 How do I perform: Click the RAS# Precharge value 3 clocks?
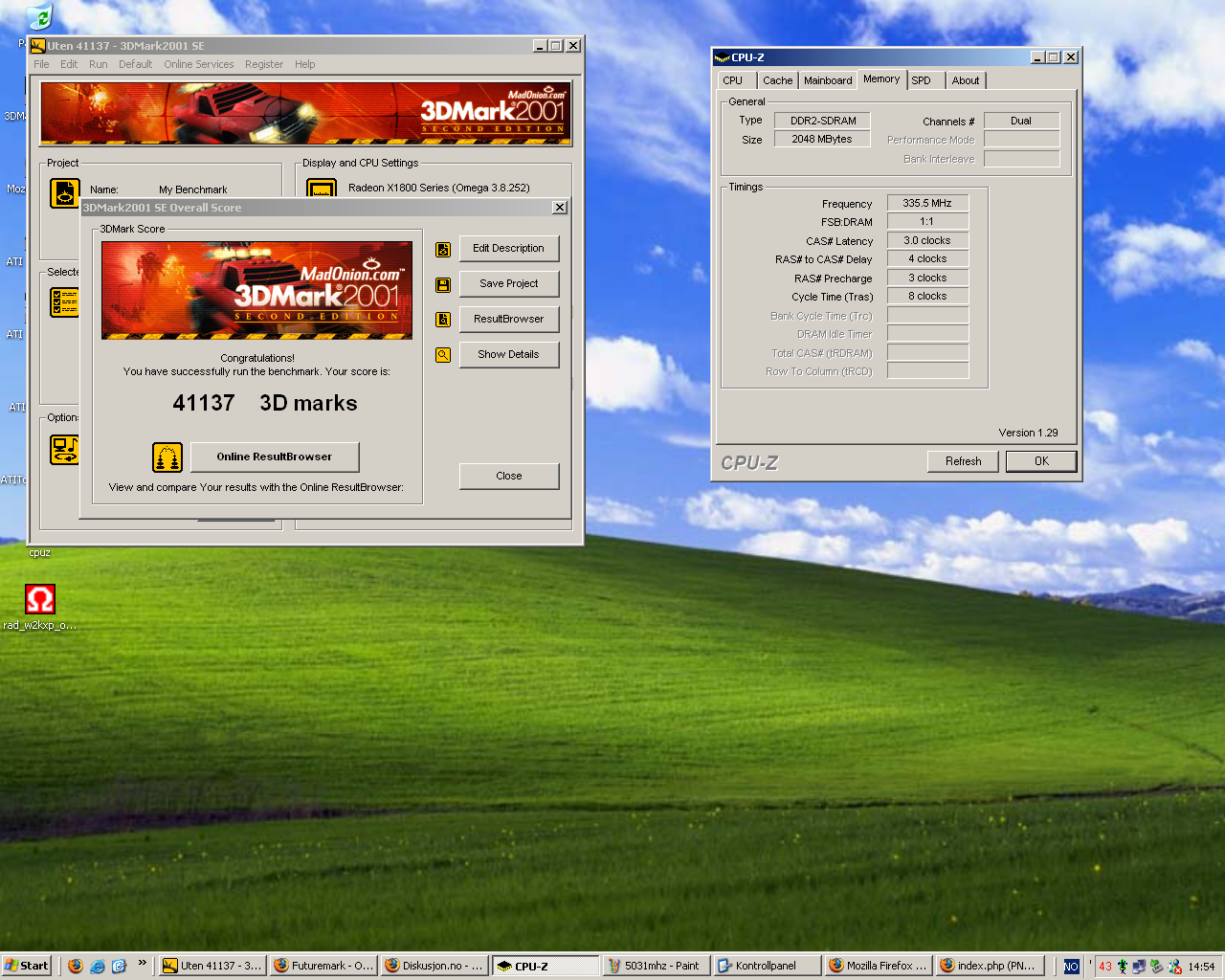click(x=927, y=278)
